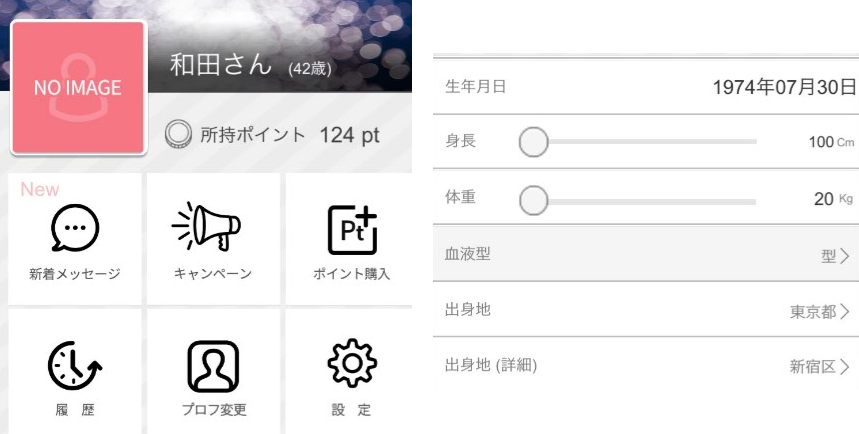Tap the campaign megaphone icon
Viewport: 859px width, 434px height.
[x=212, y=228]
